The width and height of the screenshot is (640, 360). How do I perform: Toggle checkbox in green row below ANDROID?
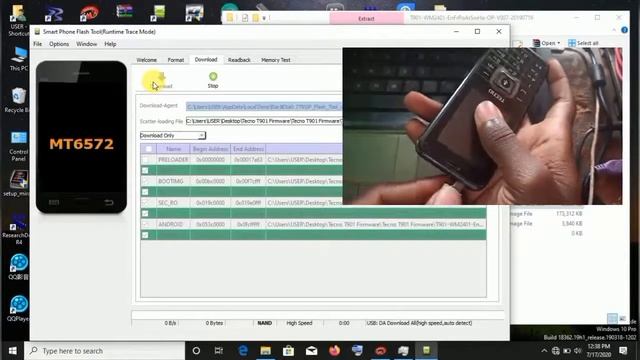145,235
